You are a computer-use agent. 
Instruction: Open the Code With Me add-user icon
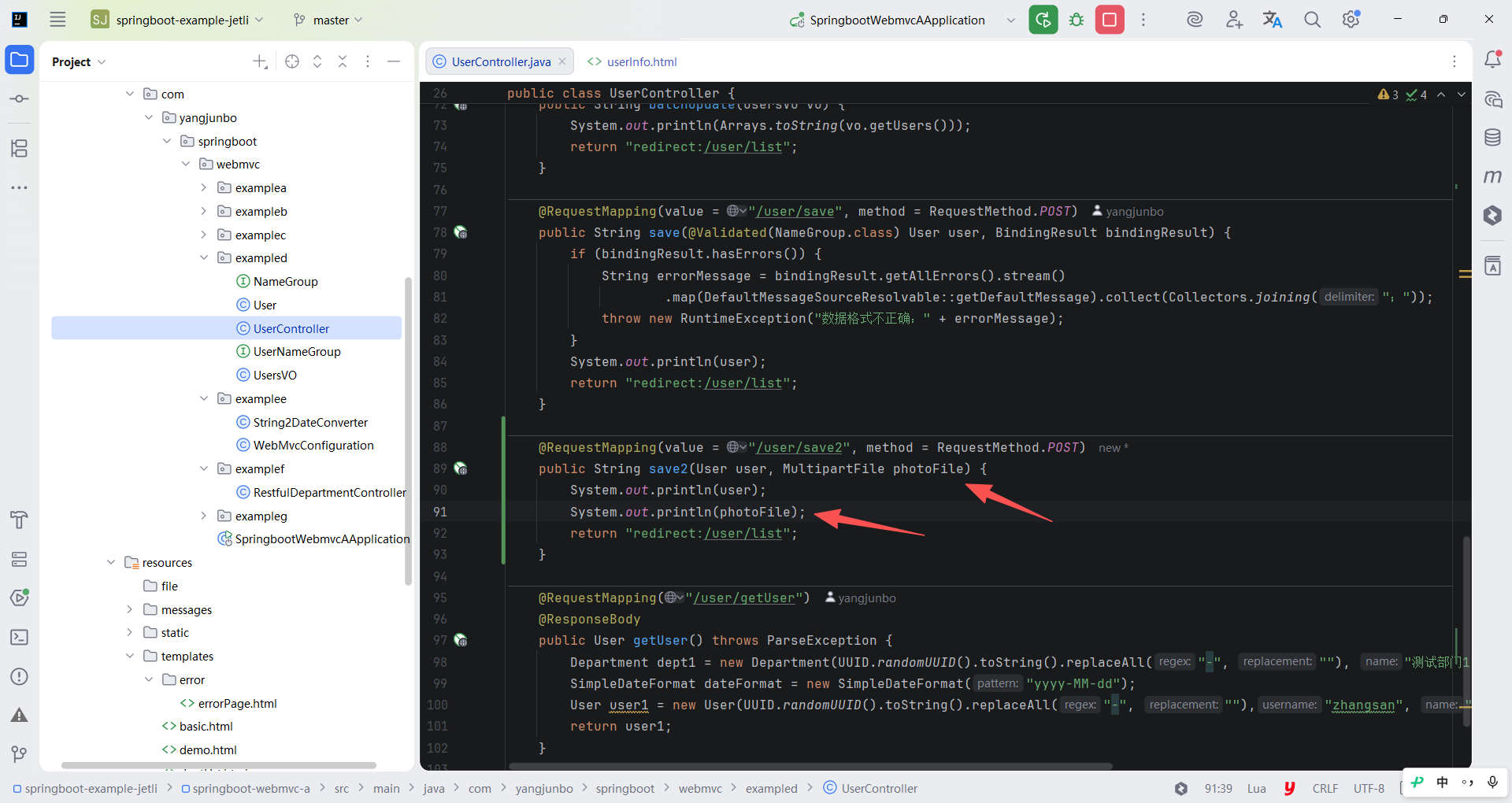pyautogui.click(x=1234, y=20)
